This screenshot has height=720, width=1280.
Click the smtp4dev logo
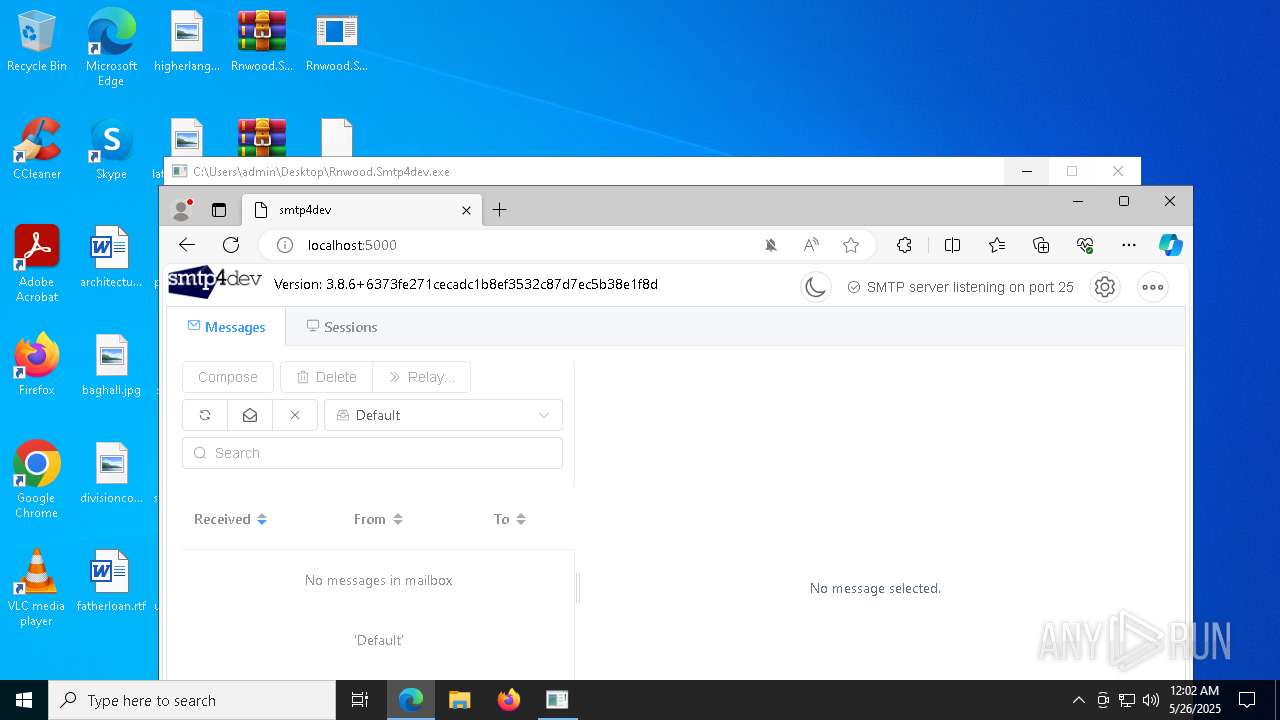click(x=214, y=282)
